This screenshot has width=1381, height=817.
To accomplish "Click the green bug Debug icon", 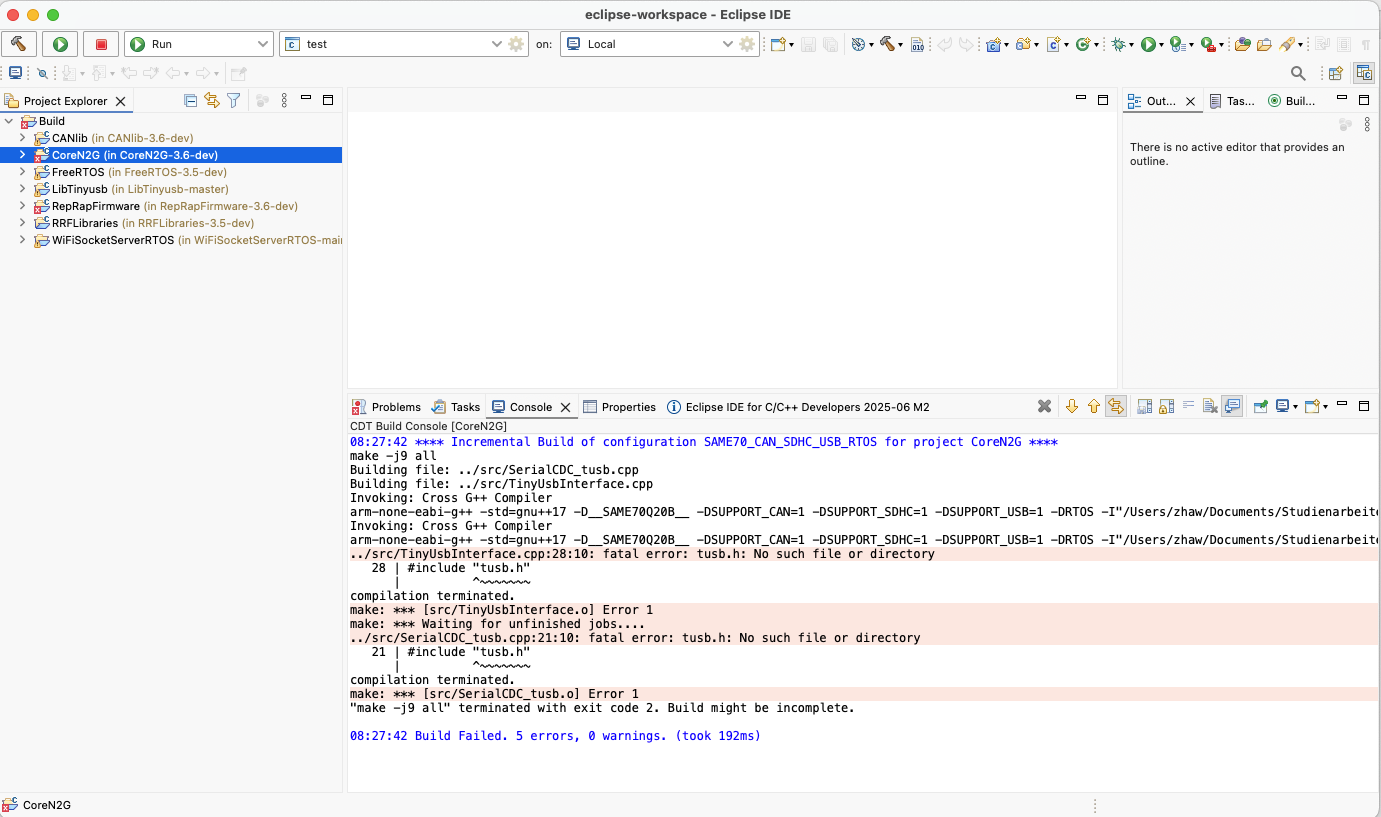I will coord(1118,44).
